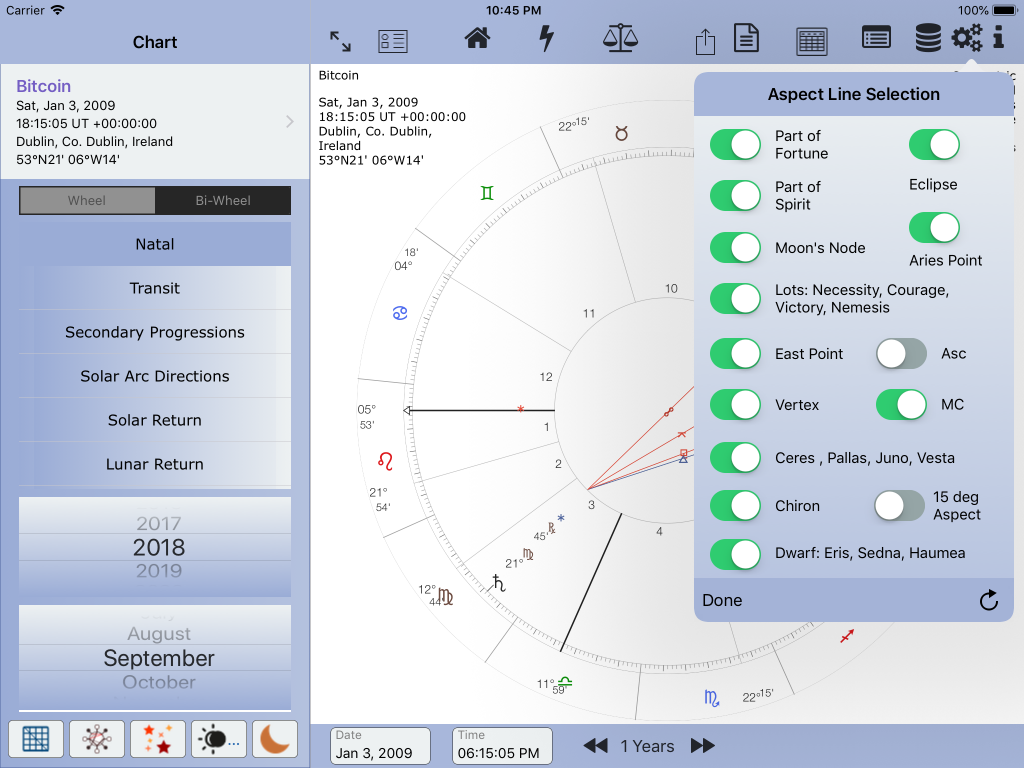1024x768 pixels.
Task: Expand Bitcoin chart details chevron
Action: tap(290, 121)
